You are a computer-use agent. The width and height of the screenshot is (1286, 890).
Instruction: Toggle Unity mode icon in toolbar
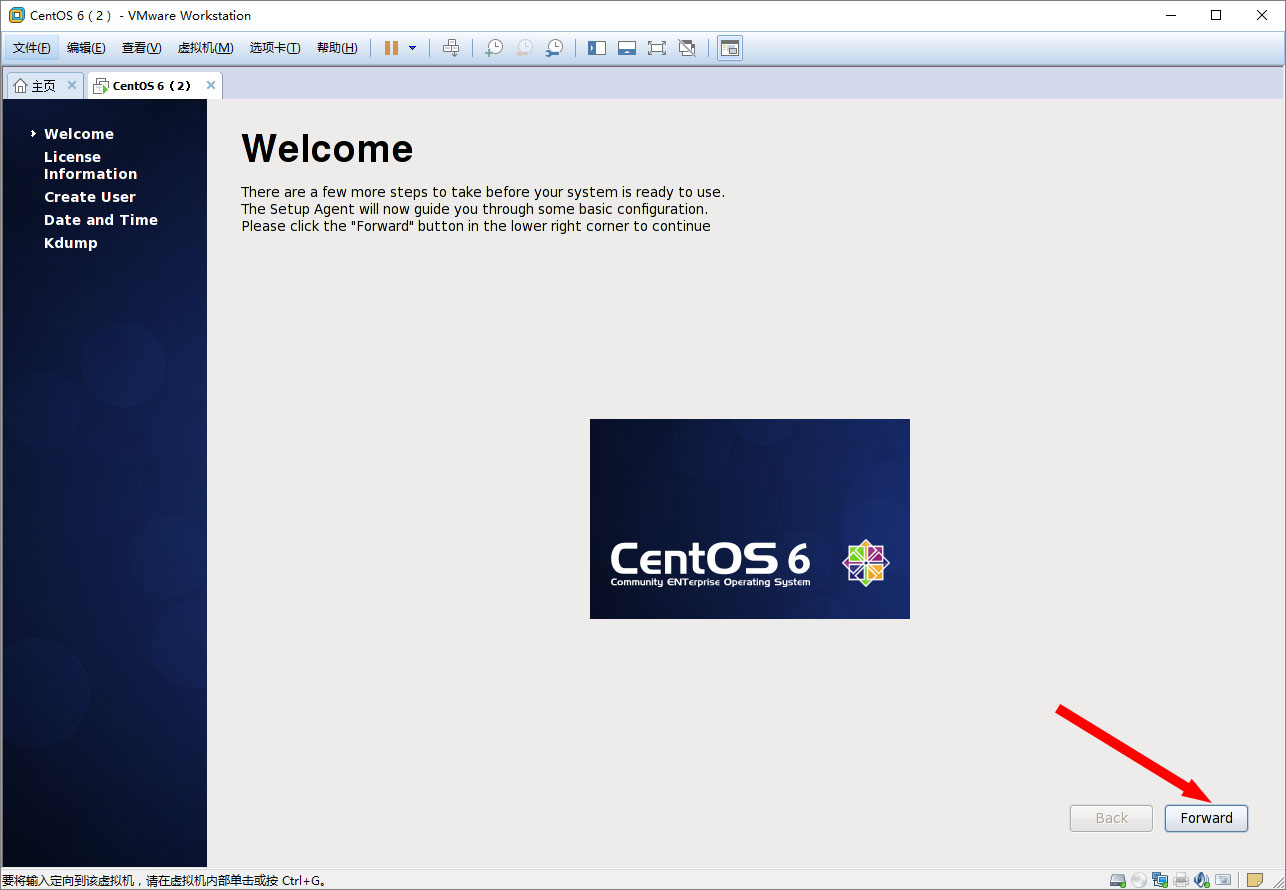pyautogui.click(x=687, y=48)
